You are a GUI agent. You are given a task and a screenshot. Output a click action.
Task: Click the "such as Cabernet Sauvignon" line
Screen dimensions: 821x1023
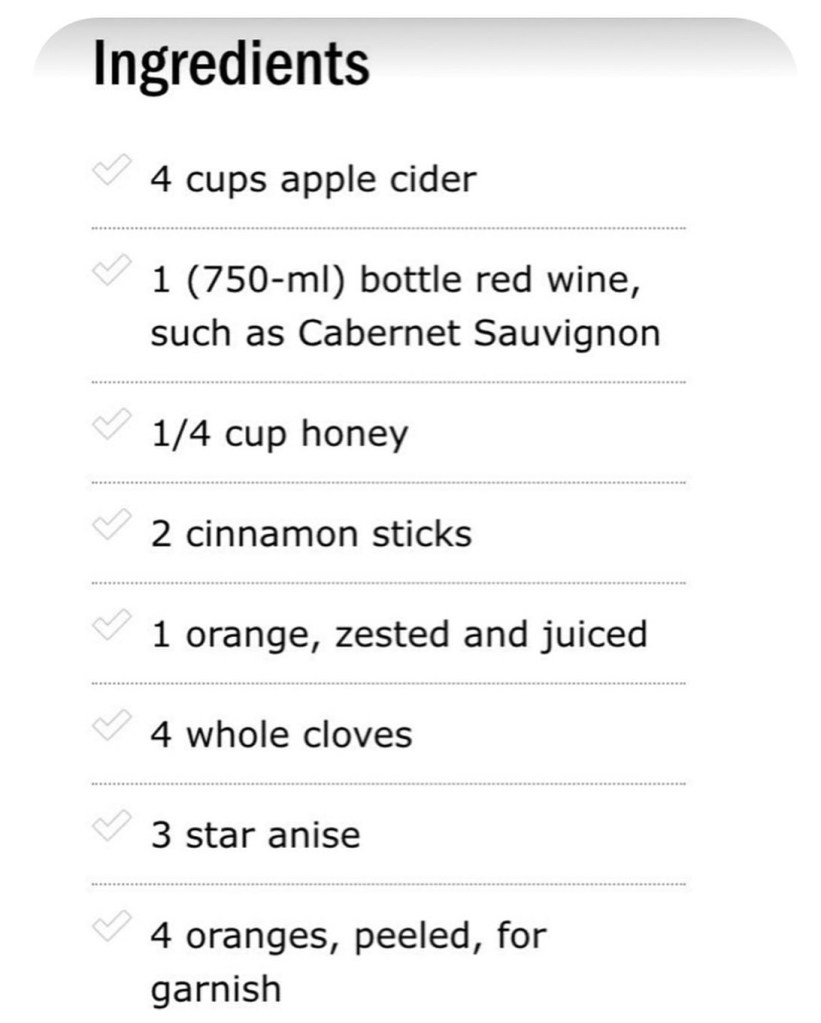coord(405,333)
